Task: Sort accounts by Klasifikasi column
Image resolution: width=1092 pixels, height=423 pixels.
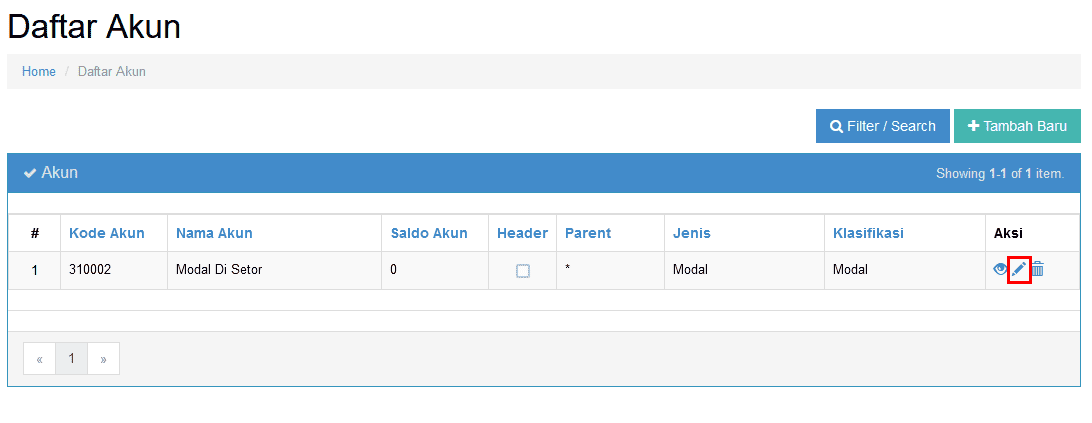Action: coord(868,233)
